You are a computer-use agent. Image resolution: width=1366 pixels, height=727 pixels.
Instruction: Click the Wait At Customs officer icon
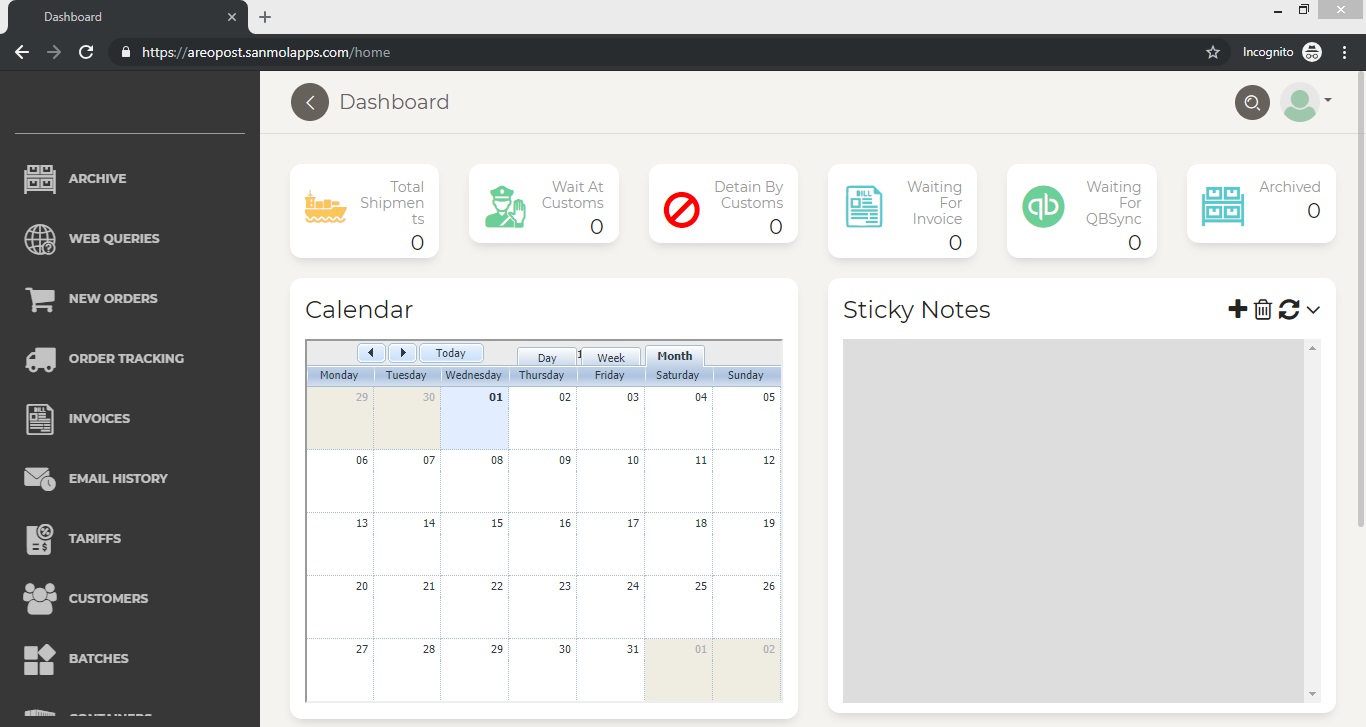tap(504, 207)
